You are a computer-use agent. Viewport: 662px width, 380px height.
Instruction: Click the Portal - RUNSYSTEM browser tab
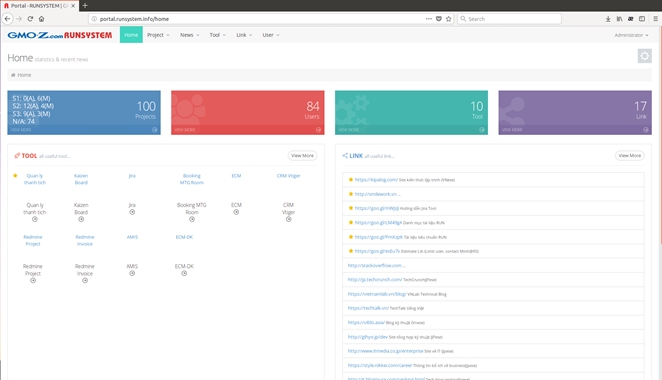tap(39, 5)
